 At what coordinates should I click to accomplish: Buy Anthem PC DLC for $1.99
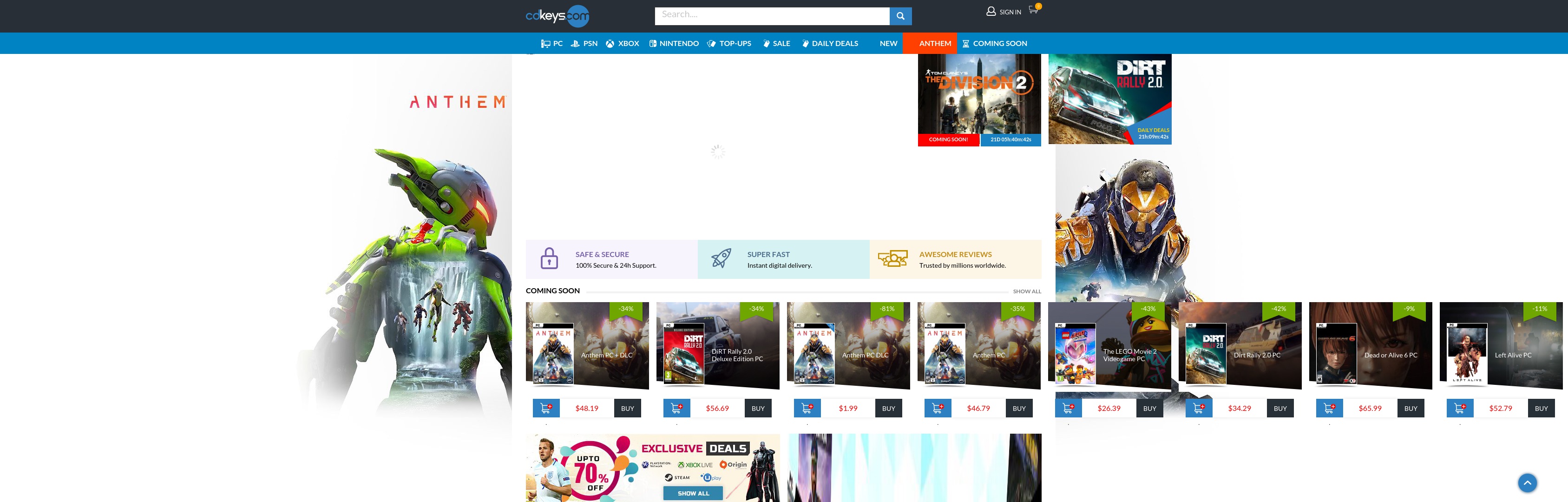point(889,408)
